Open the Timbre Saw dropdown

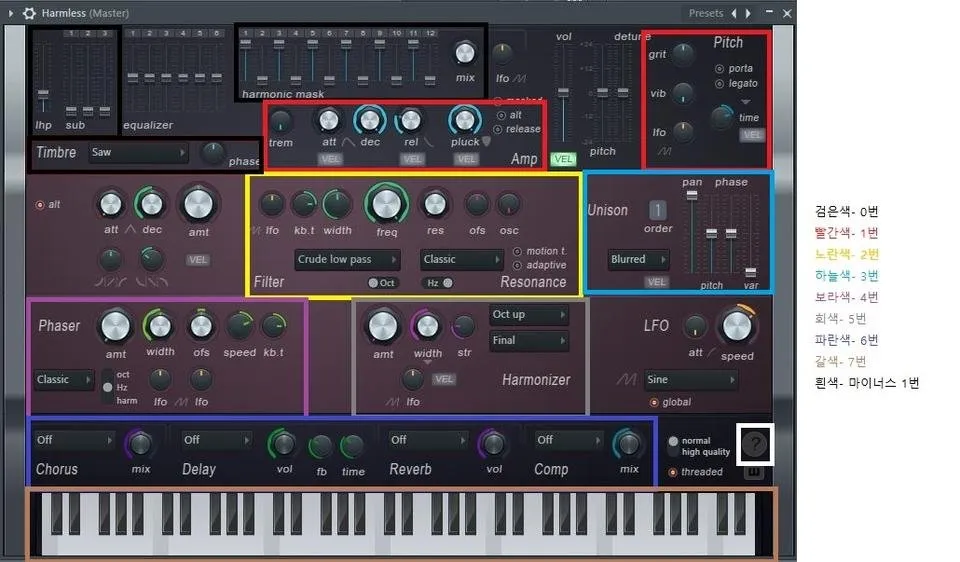click(x=138, y=152)
